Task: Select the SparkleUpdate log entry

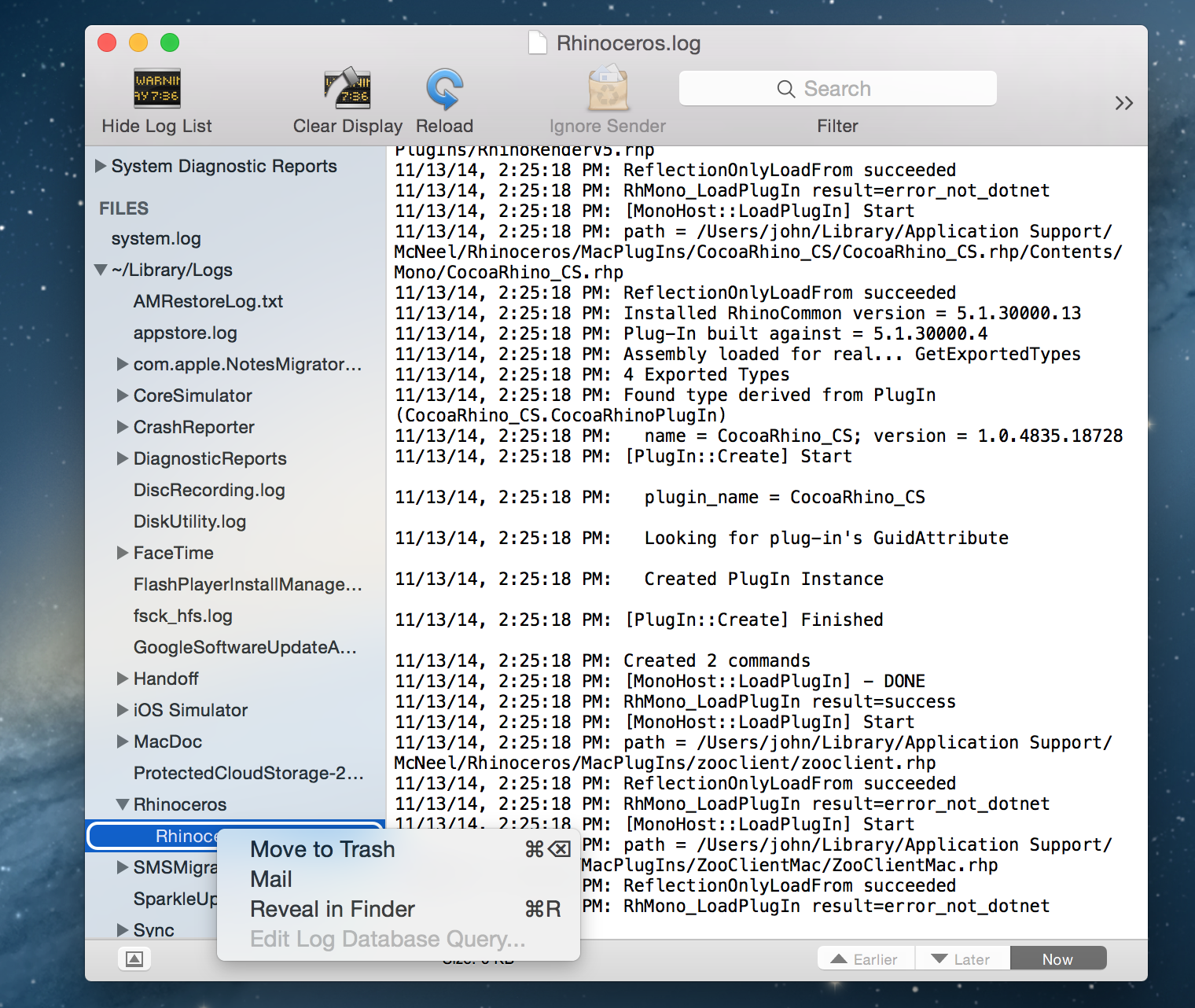Action: tap(175, 899)
